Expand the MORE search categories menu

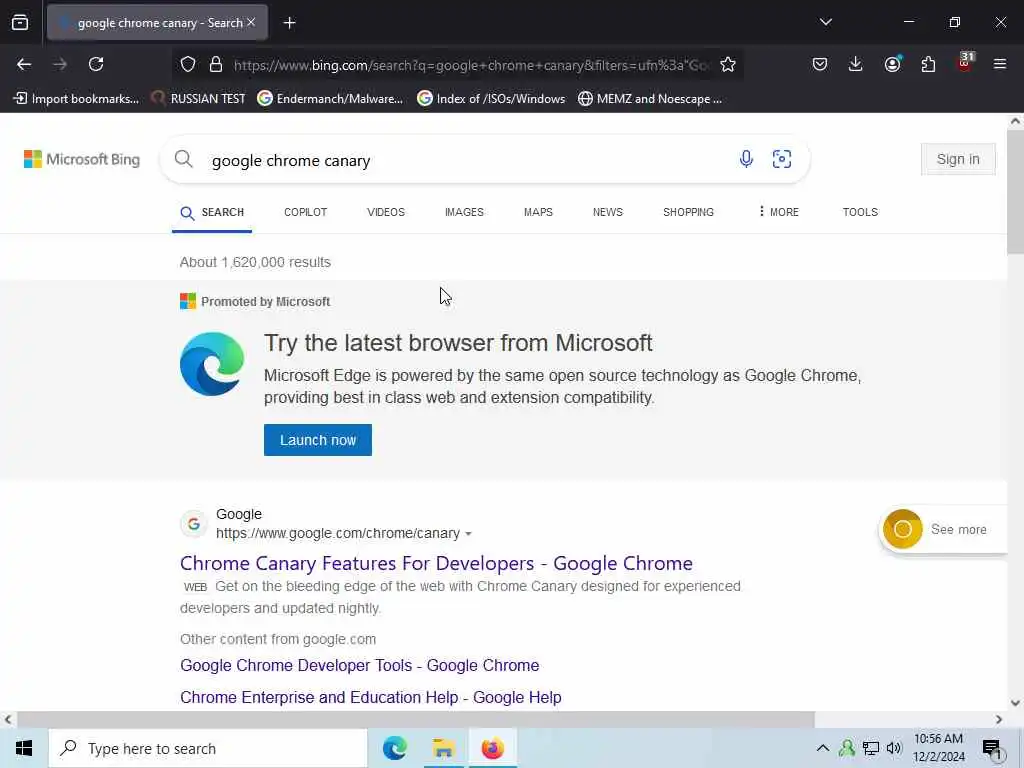(778, 212)
